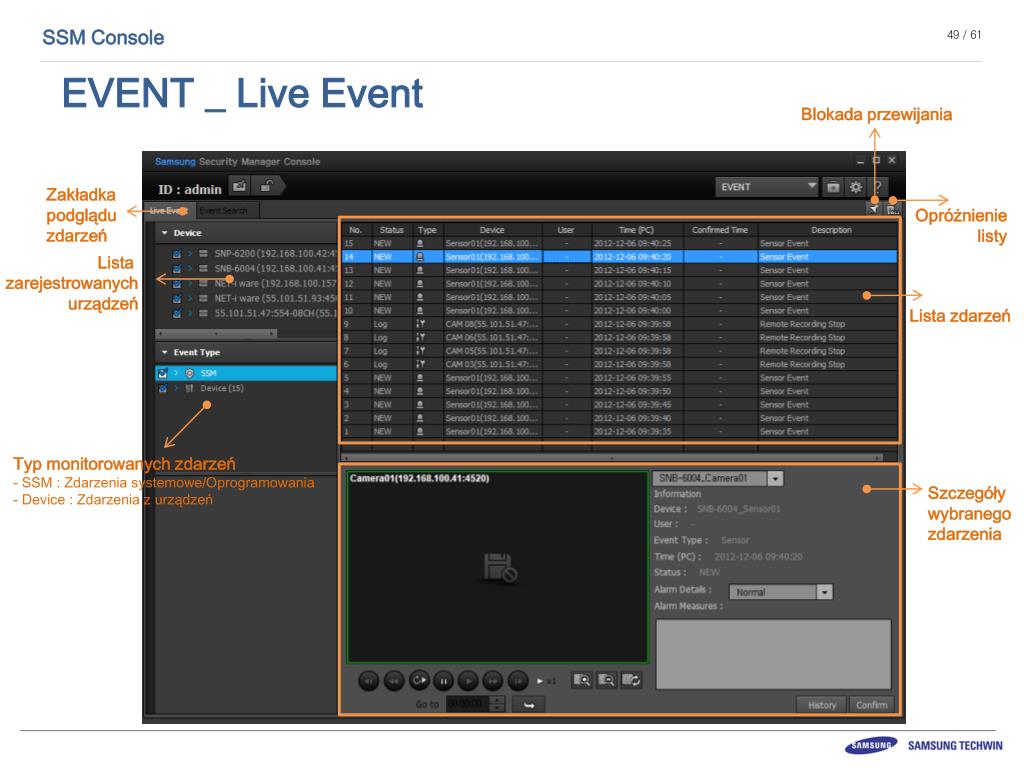
Task: Open the EVENT mode dropdown
Action: pyautogui.click(x=767, y=187)
